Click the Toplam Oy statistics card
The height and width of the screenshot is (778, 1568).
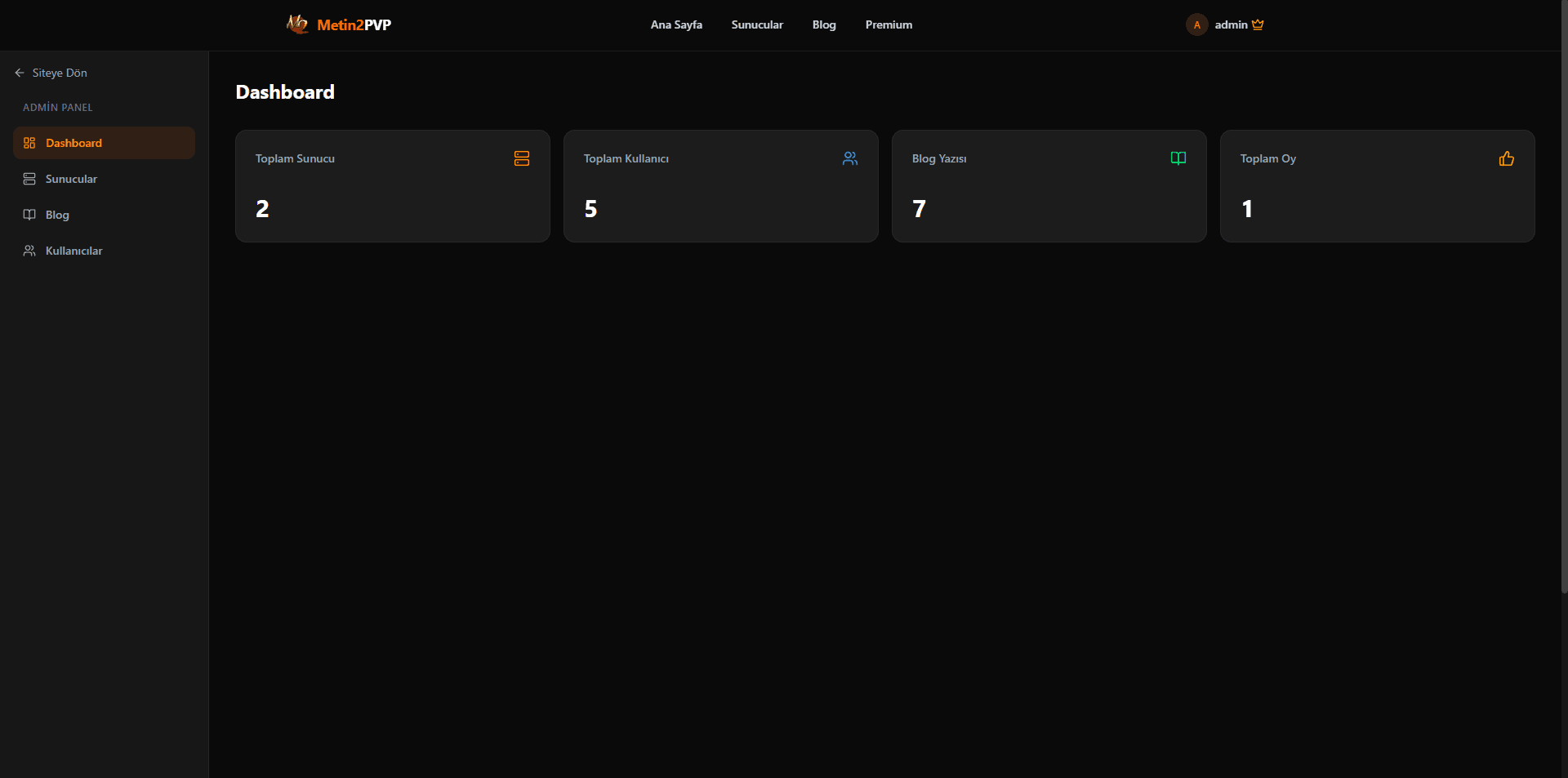tap(1377, 186)
